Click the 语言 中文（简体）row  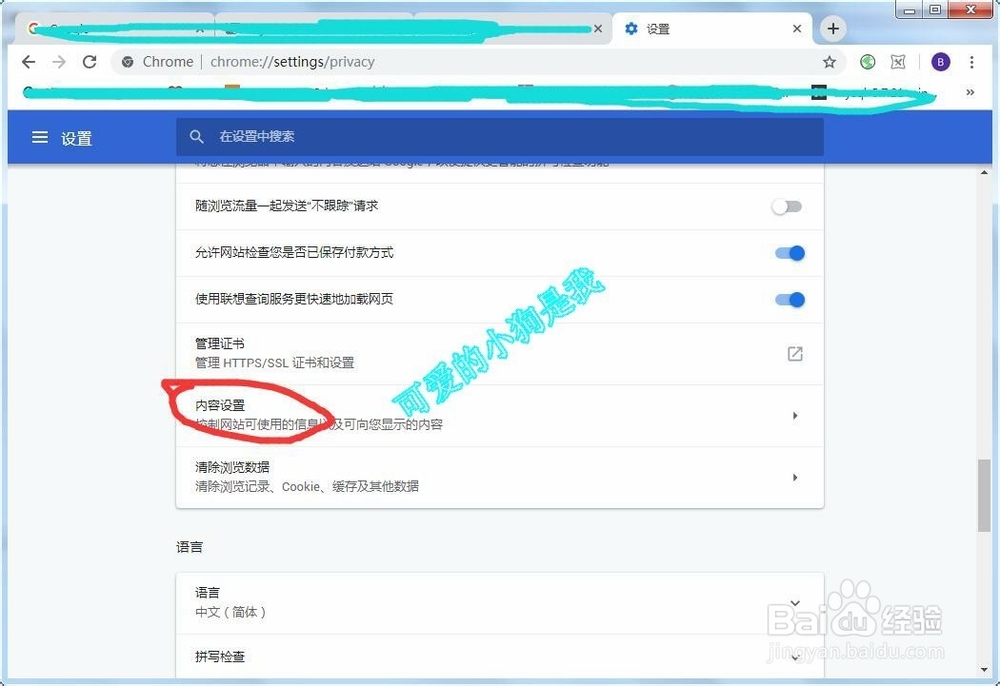pos(499,603)
